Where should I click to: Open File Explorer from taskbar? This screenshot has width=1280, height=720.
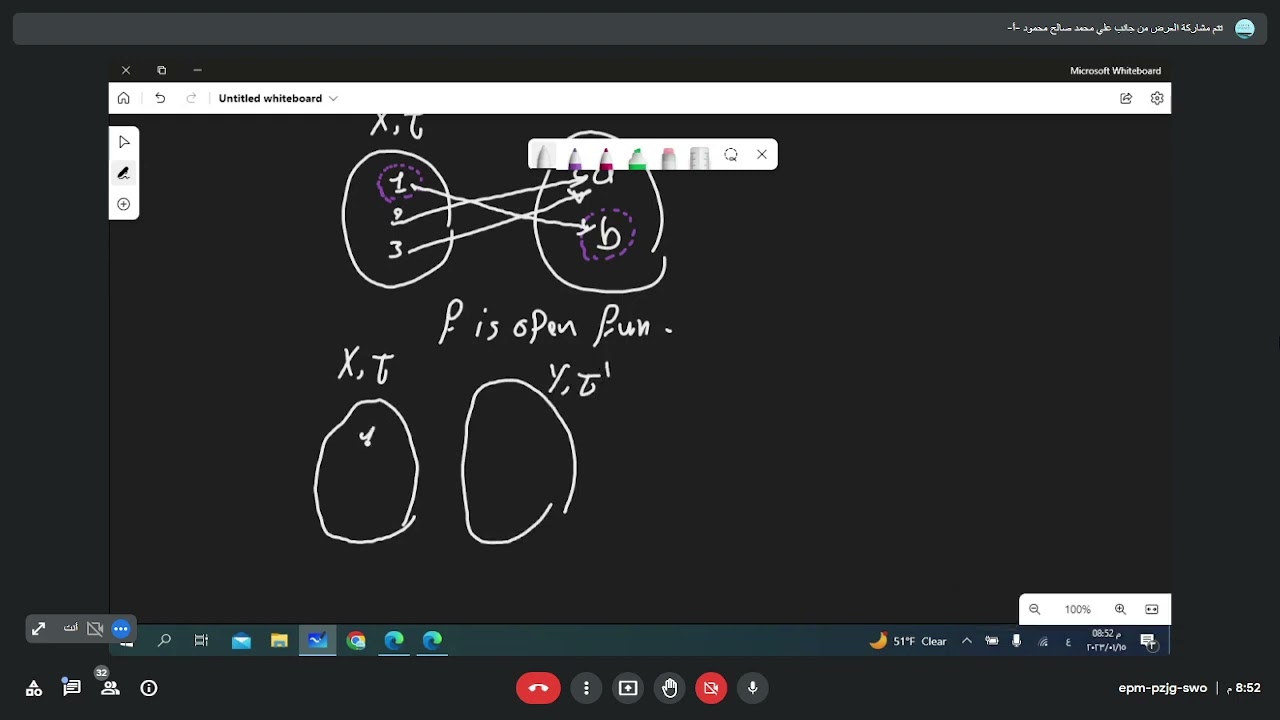[x=279, y=641]
